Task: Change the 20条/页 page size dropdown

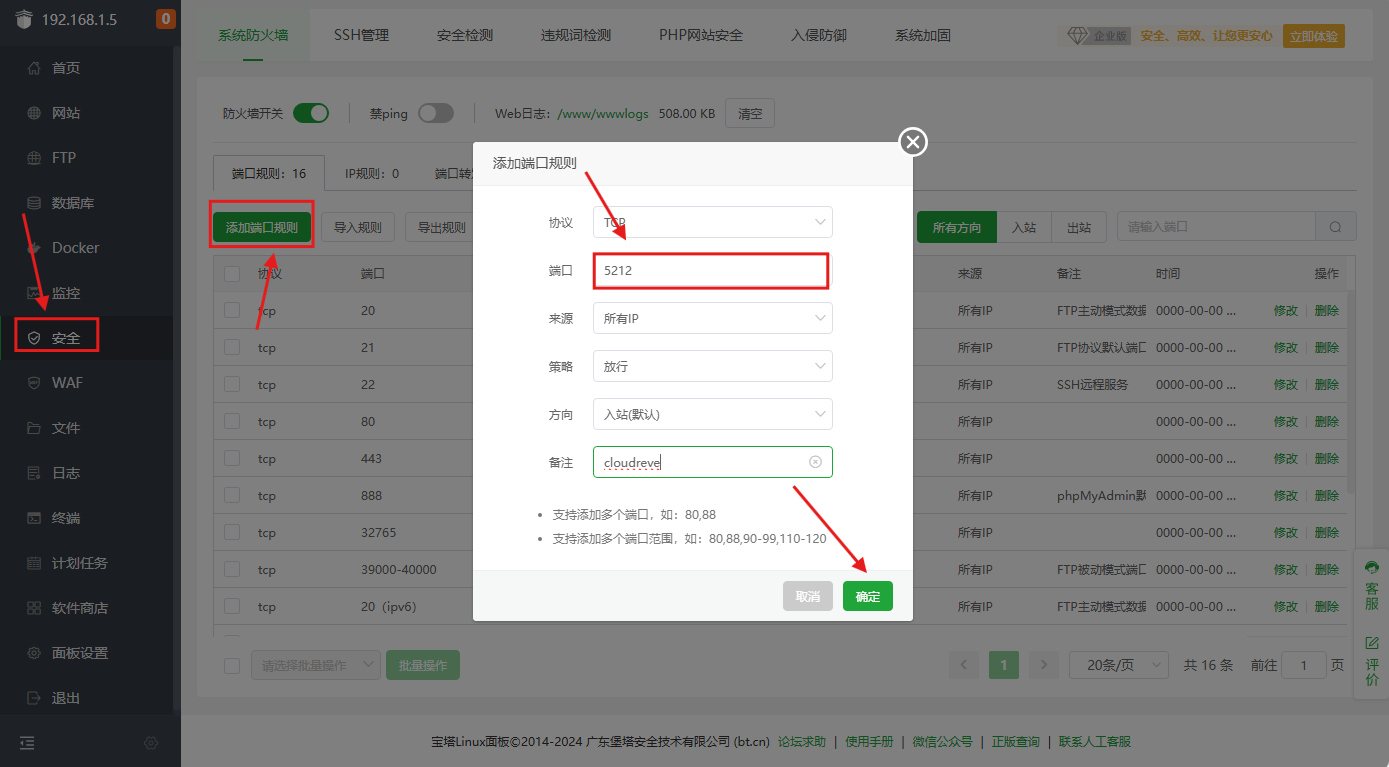Action: (1118, 664)
